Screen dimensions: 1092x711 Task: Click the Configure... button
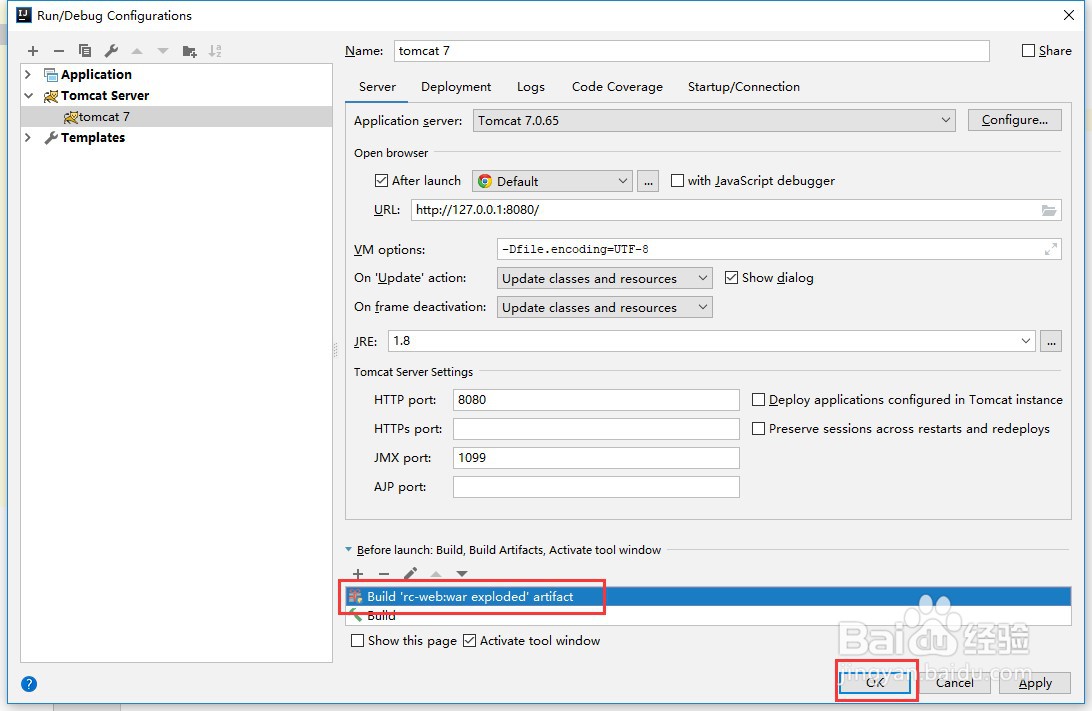pyautogui.click(x=1015, y=120)
